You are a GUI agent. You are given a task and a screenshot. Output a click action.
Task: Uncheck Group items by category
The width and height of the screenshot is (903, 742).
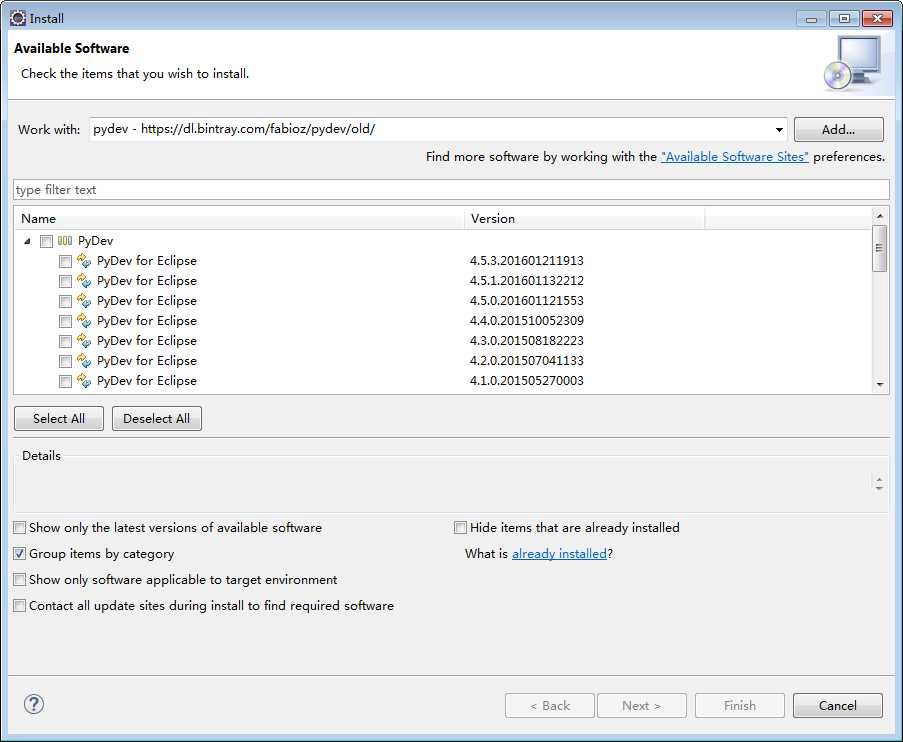(x=20, y=554)
